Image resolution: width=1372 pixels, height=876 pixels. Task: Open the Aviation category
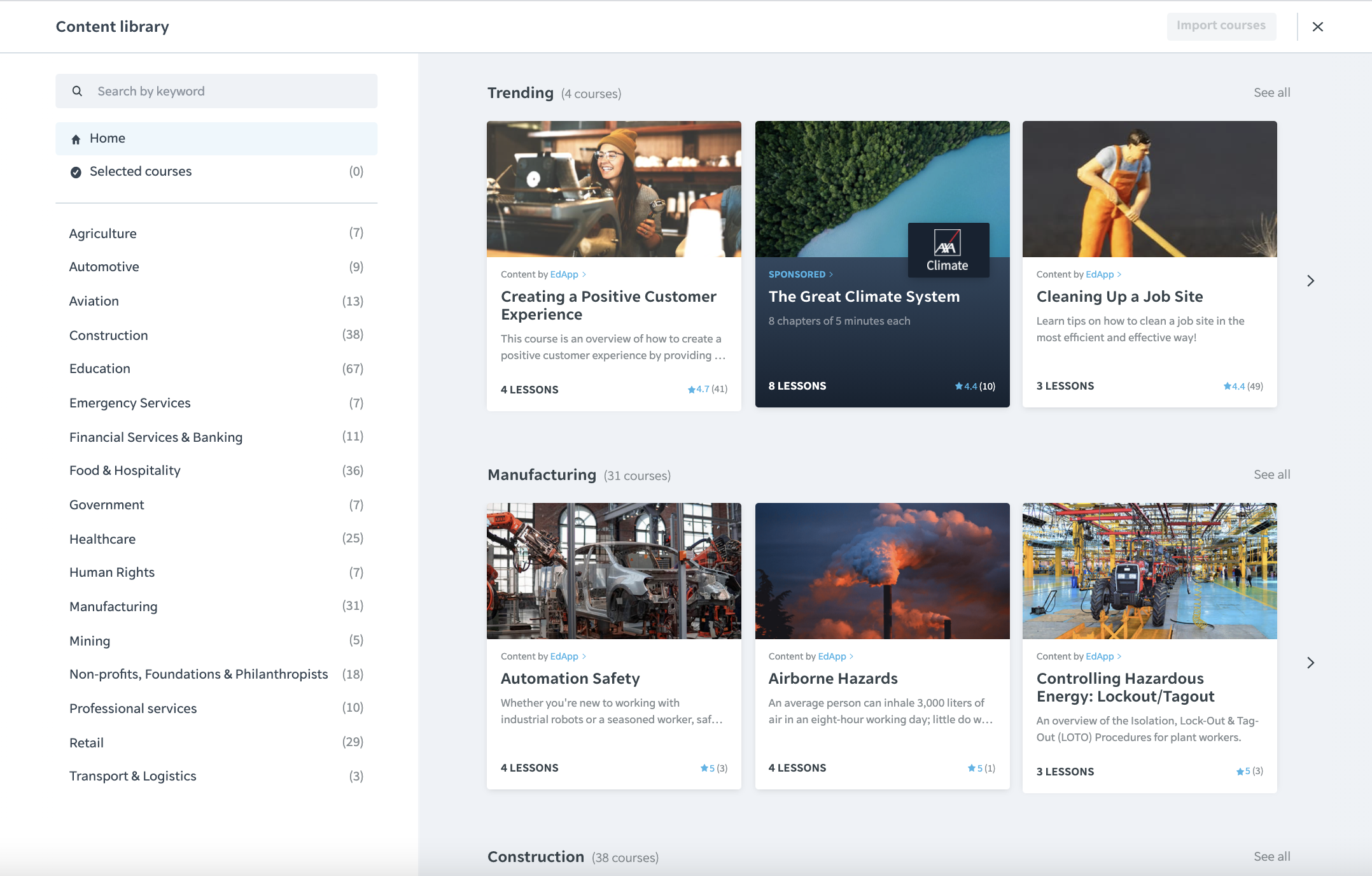click(216, 301)
